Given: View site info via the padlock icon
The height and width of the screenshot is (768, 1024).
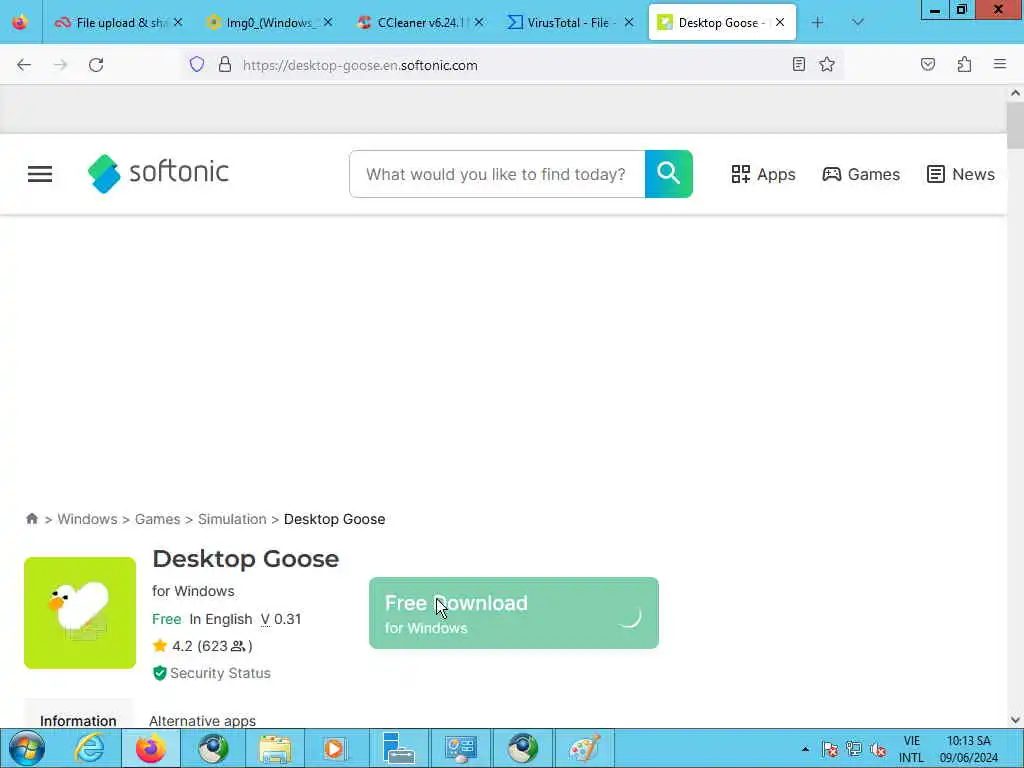Looking at the screenshot, I should point(225,65).
